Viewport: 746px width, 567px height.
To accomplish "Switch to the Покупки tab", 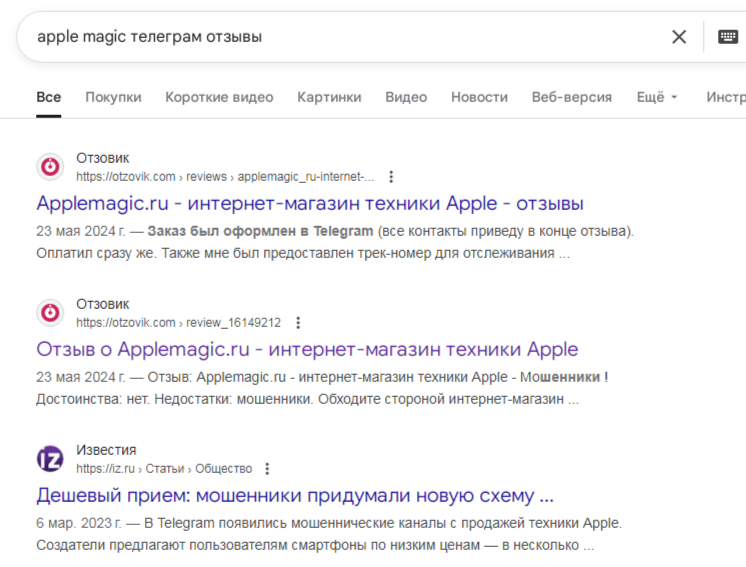I will (x=113, y=97).
